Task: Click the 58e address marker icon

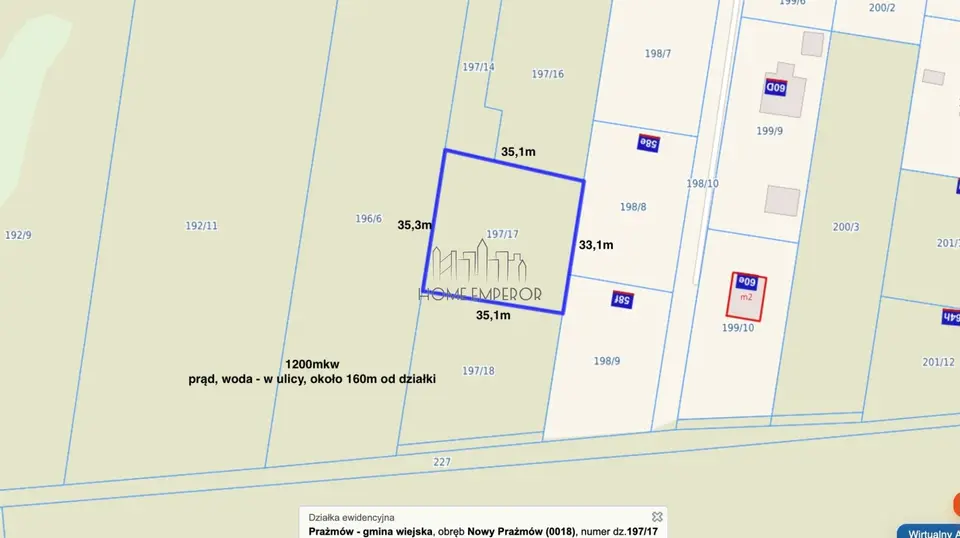Action: [648, 143]
